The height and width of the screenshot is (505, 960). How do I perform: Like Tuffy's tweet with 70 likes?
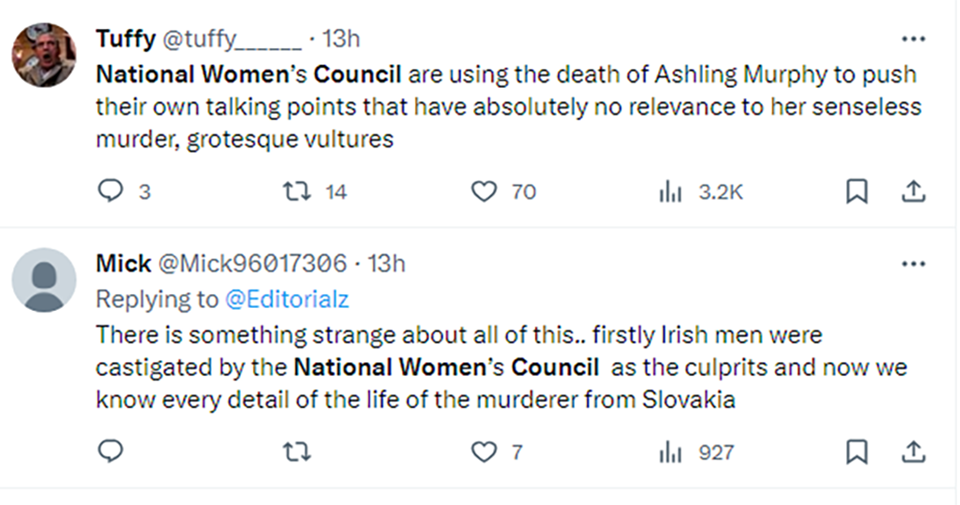484,191
